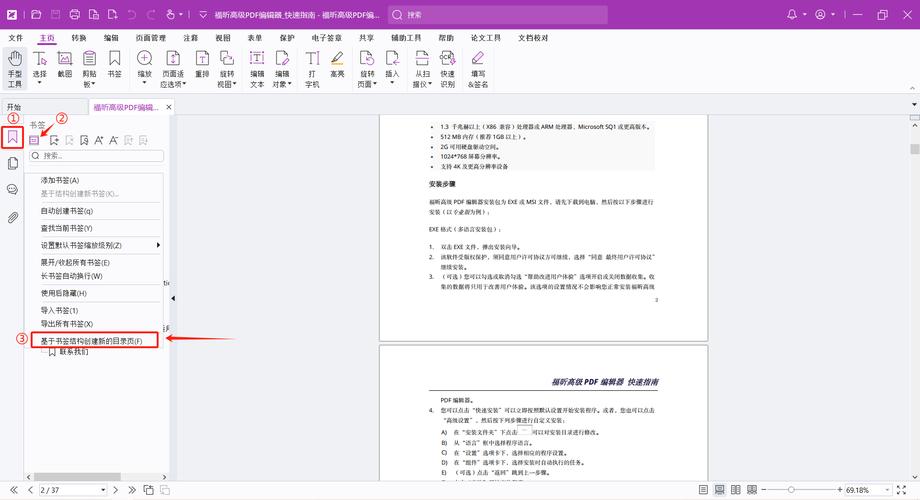Switch to facing pages view mode
Image resolution: width=920 pixels, height=500 pixels.
click(735, 489)
